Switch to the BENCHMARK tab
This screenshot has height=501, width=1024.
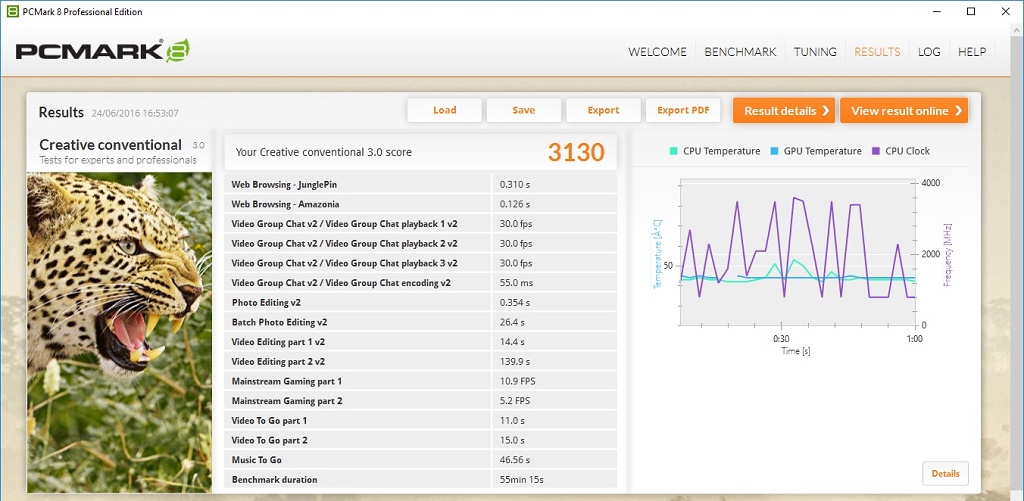(x=740, y=52)
